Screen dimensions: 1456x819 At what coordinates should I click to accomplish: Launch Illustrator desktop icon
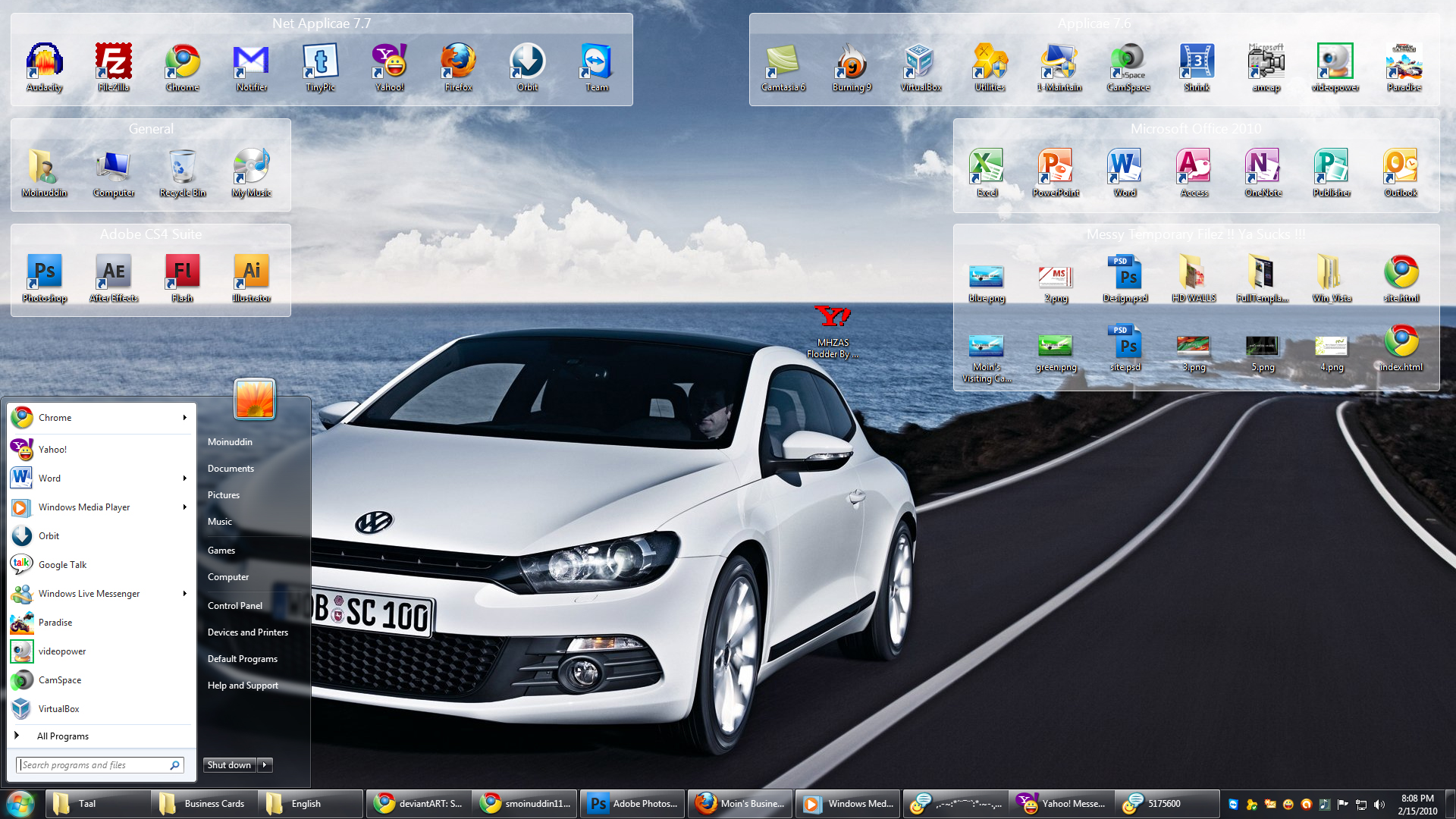[251, 278]
